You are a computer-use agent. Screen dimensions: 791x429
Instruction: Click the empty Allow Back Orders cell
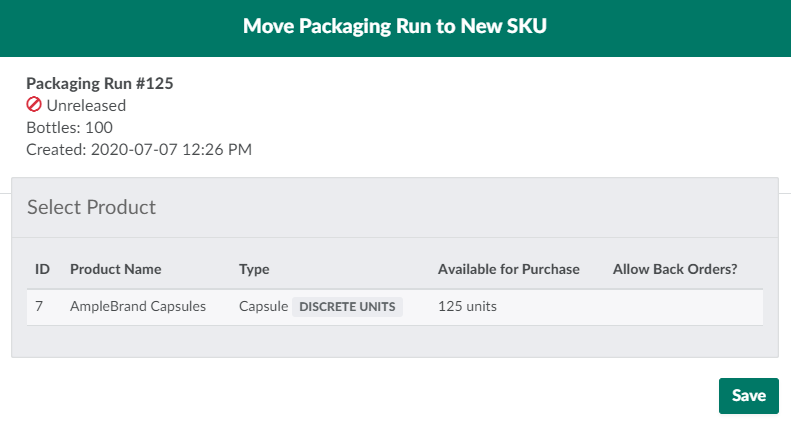(686, 307)
